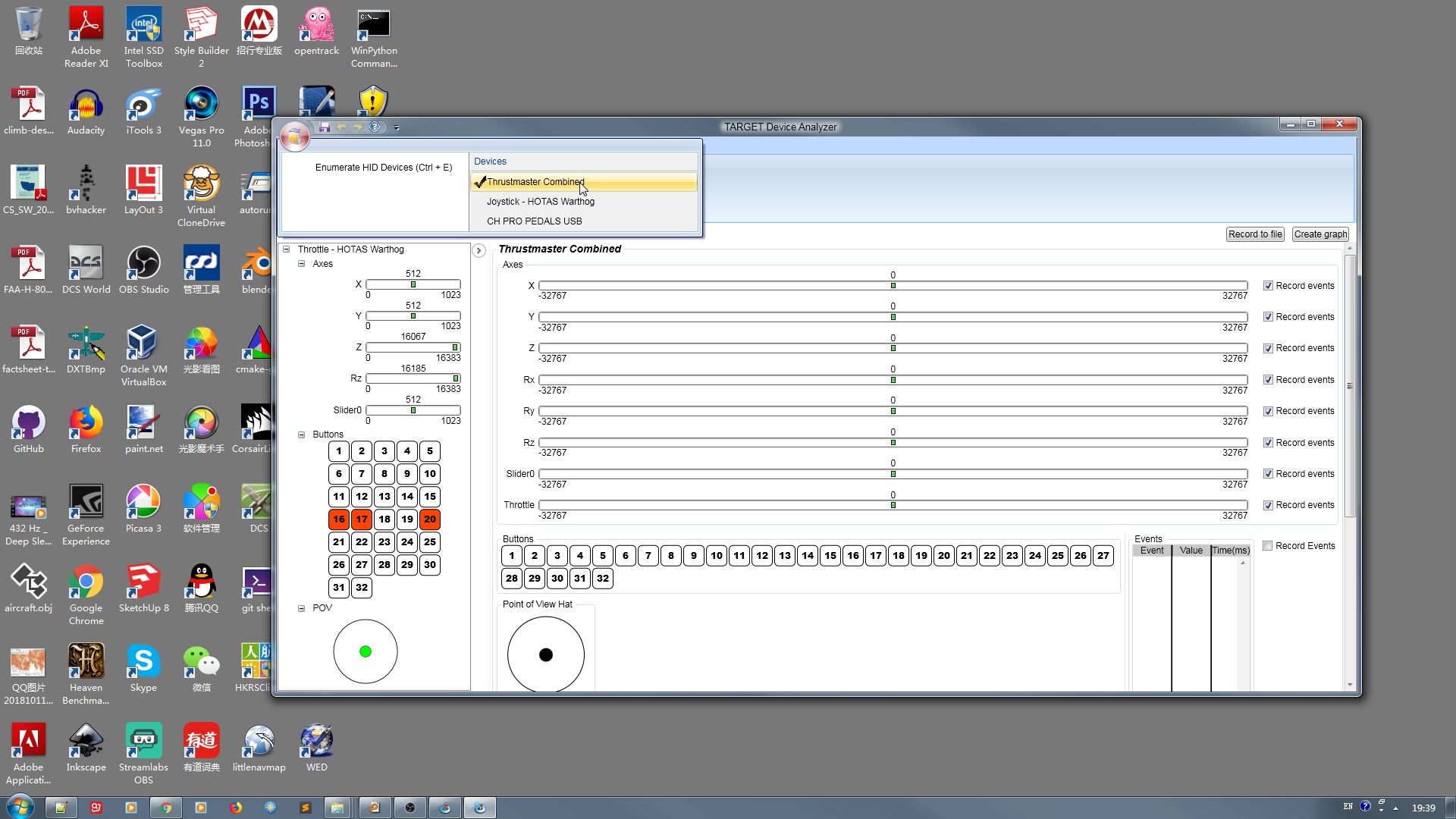Open Adobe Reader XI desktop icon

tap(86, 37)
